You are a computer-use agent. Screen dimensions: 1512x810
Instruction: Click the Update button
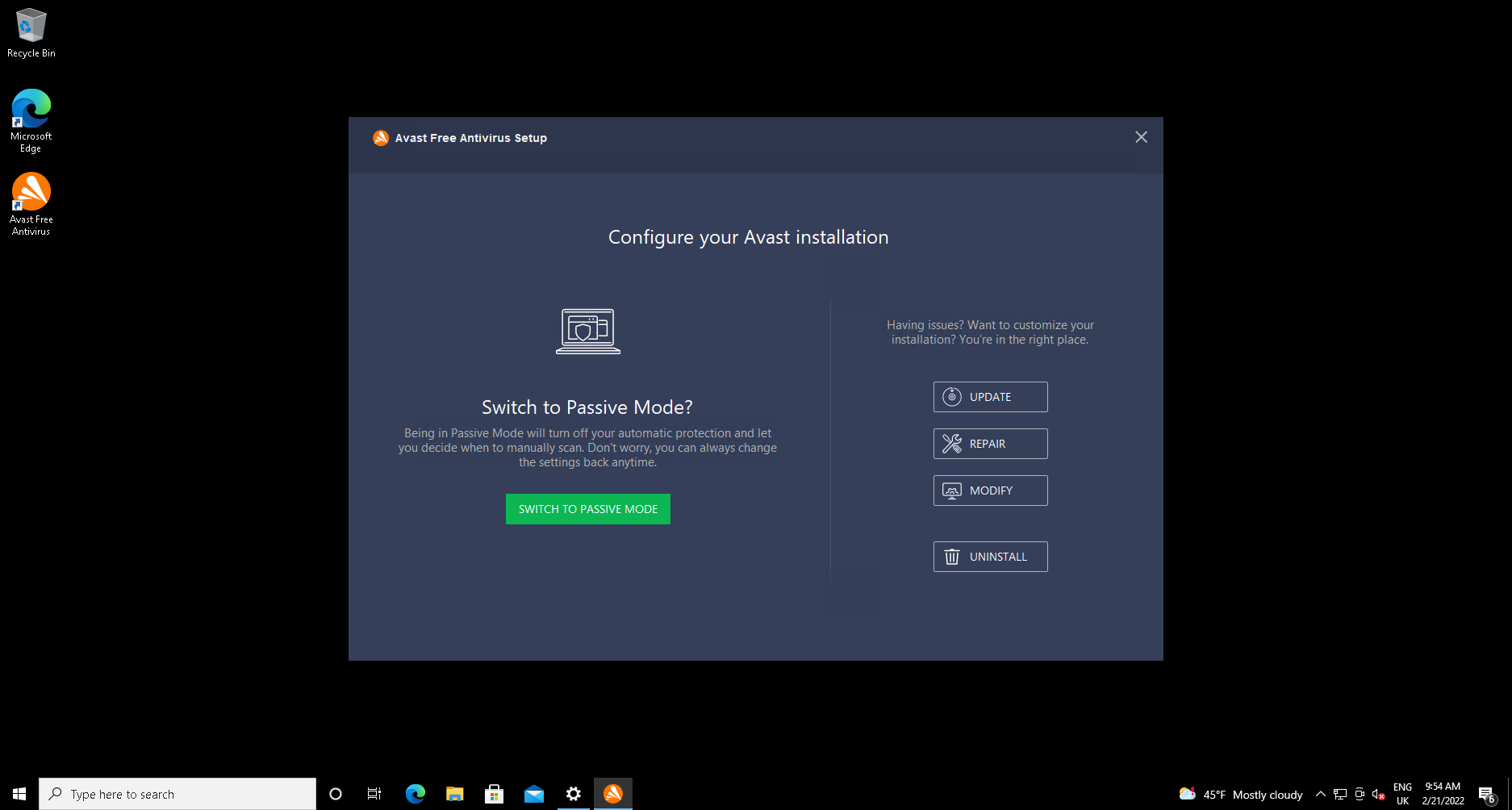[990, 397]
